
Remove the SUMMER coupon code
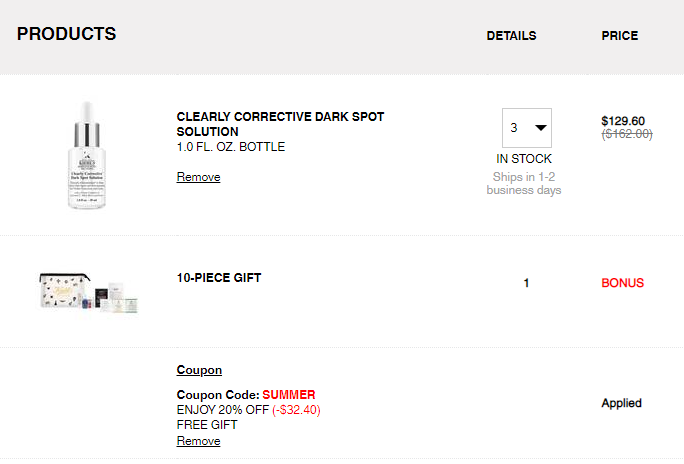198,441
